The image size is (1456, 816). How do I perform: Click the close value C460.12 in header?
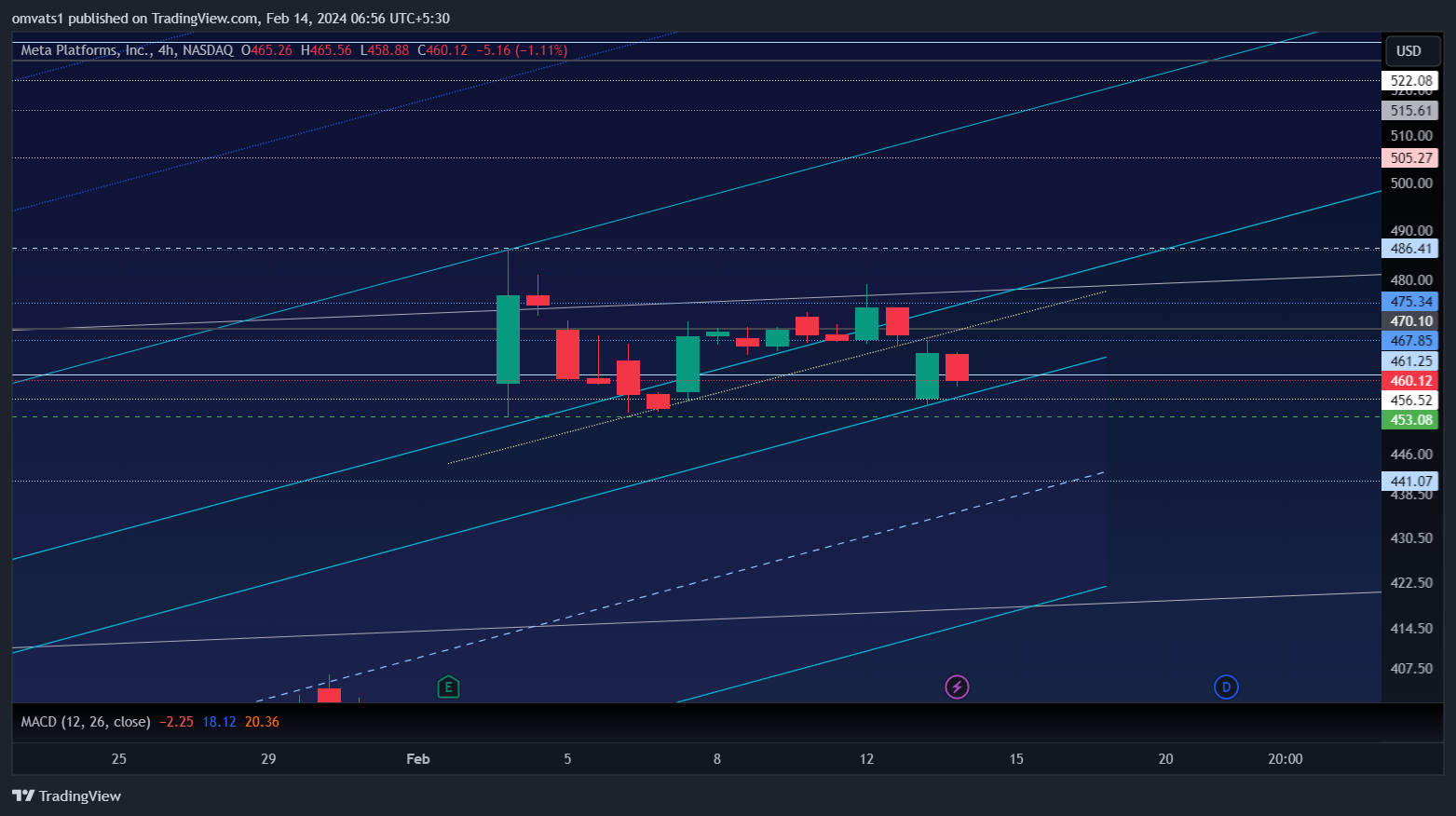[442, 50]
